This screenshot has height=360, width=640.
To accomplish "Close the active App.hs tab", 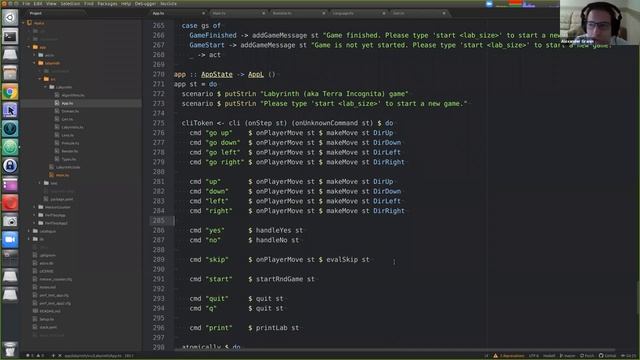I will pyautogui.click(x=204, y=13).
